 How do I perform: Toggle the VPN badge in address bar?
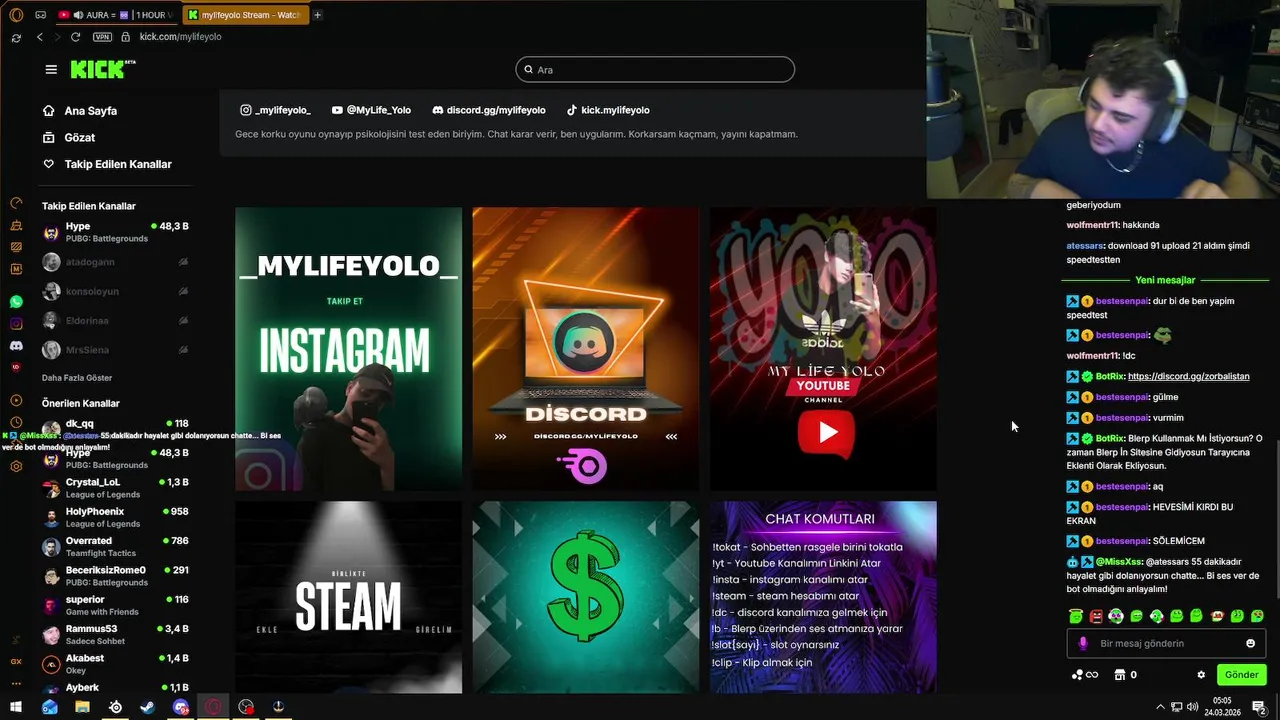(102, 37)
